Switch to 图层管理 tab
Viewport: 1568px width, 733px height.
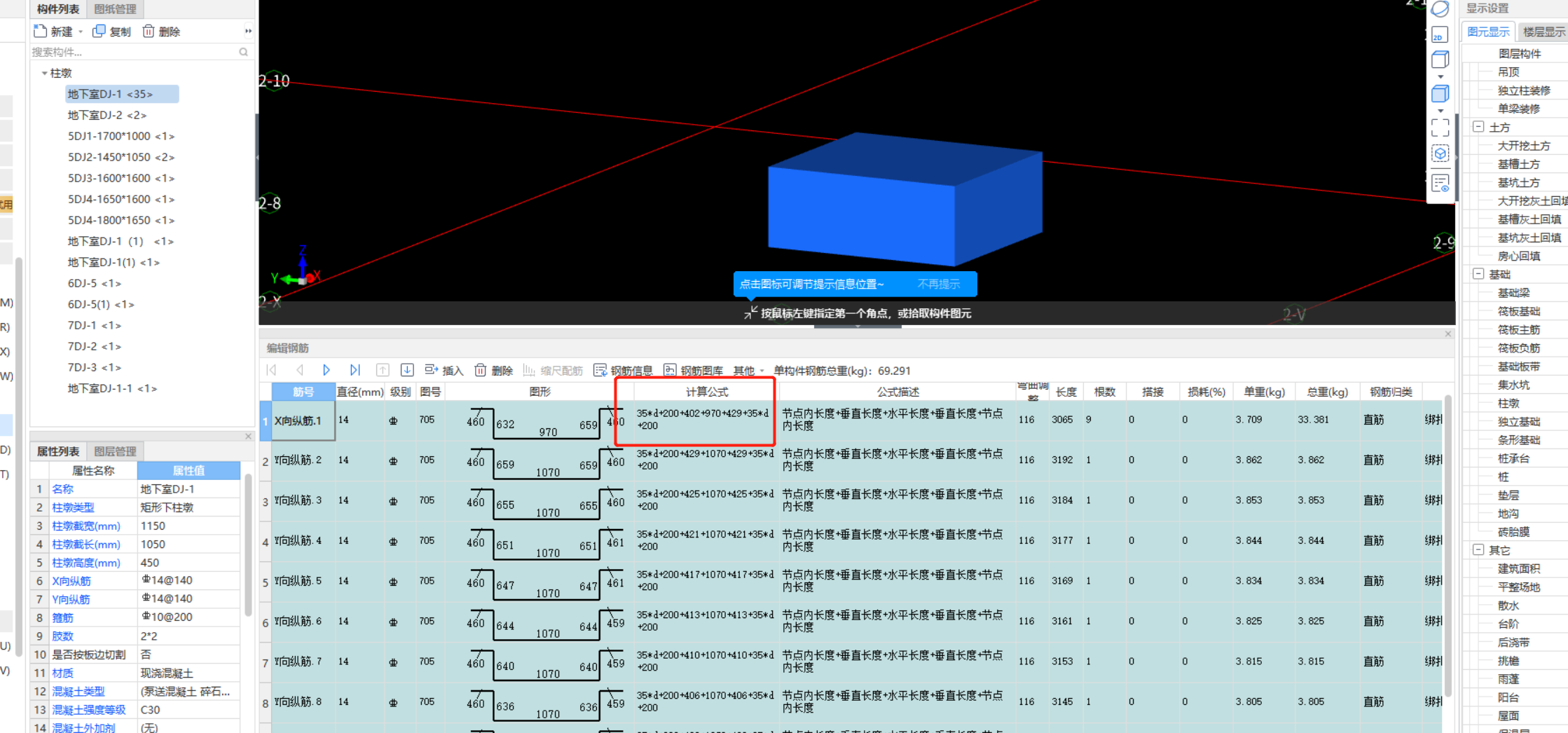(x=115, y=451)
